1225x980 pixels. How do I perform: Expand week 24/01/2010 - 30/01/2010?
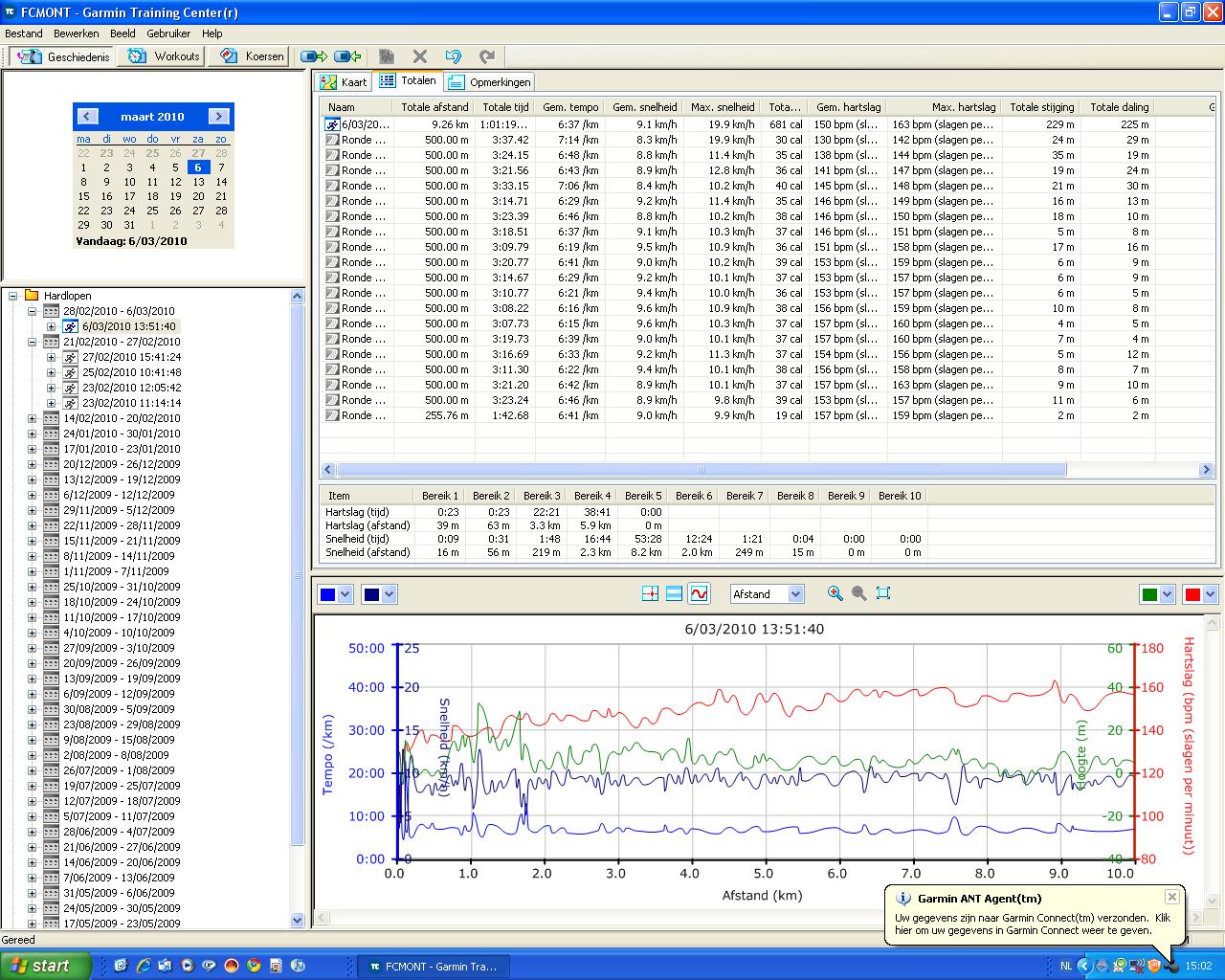(32, 434)
